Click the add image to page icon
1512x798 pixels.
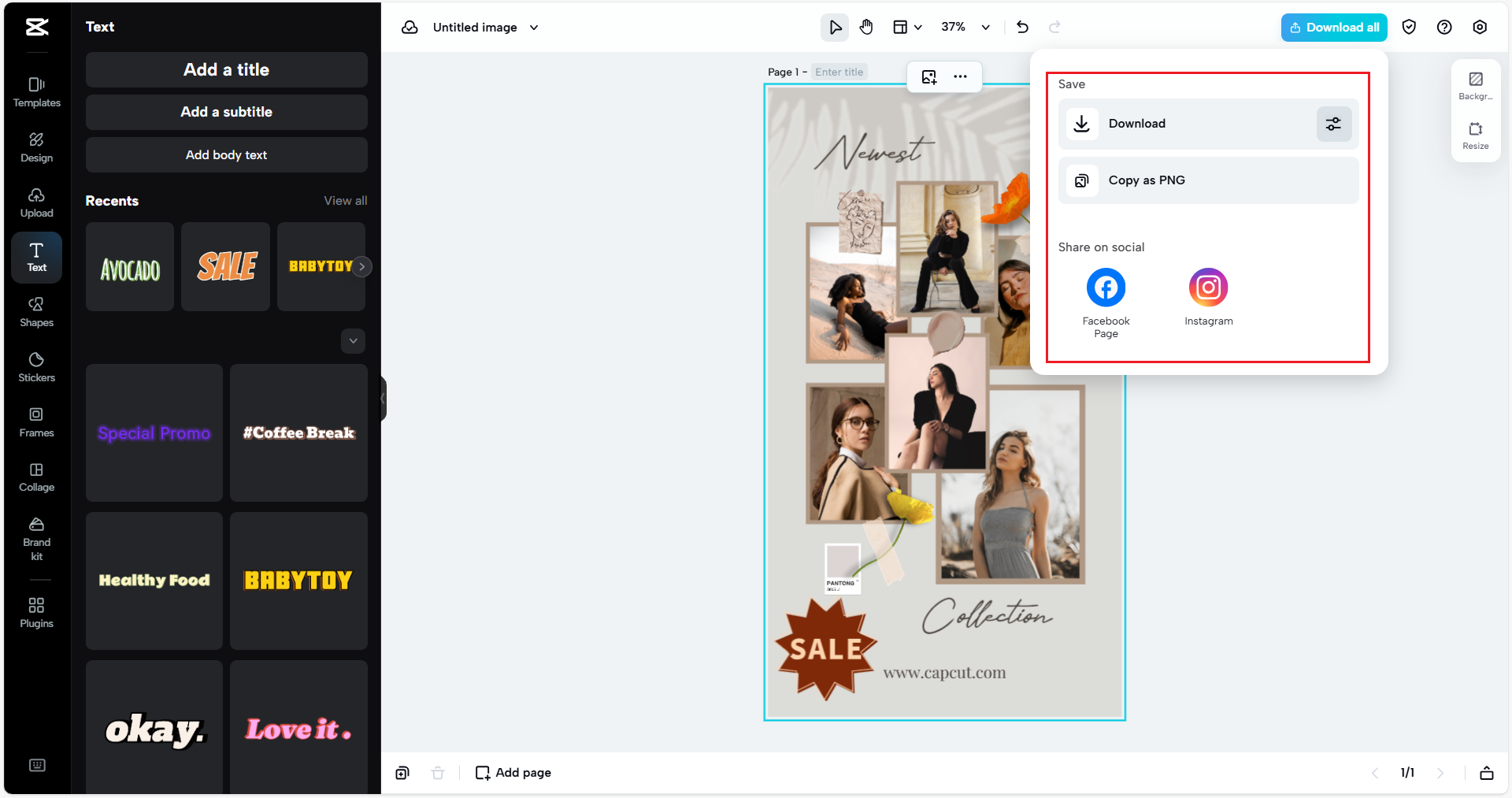point(929,76)
